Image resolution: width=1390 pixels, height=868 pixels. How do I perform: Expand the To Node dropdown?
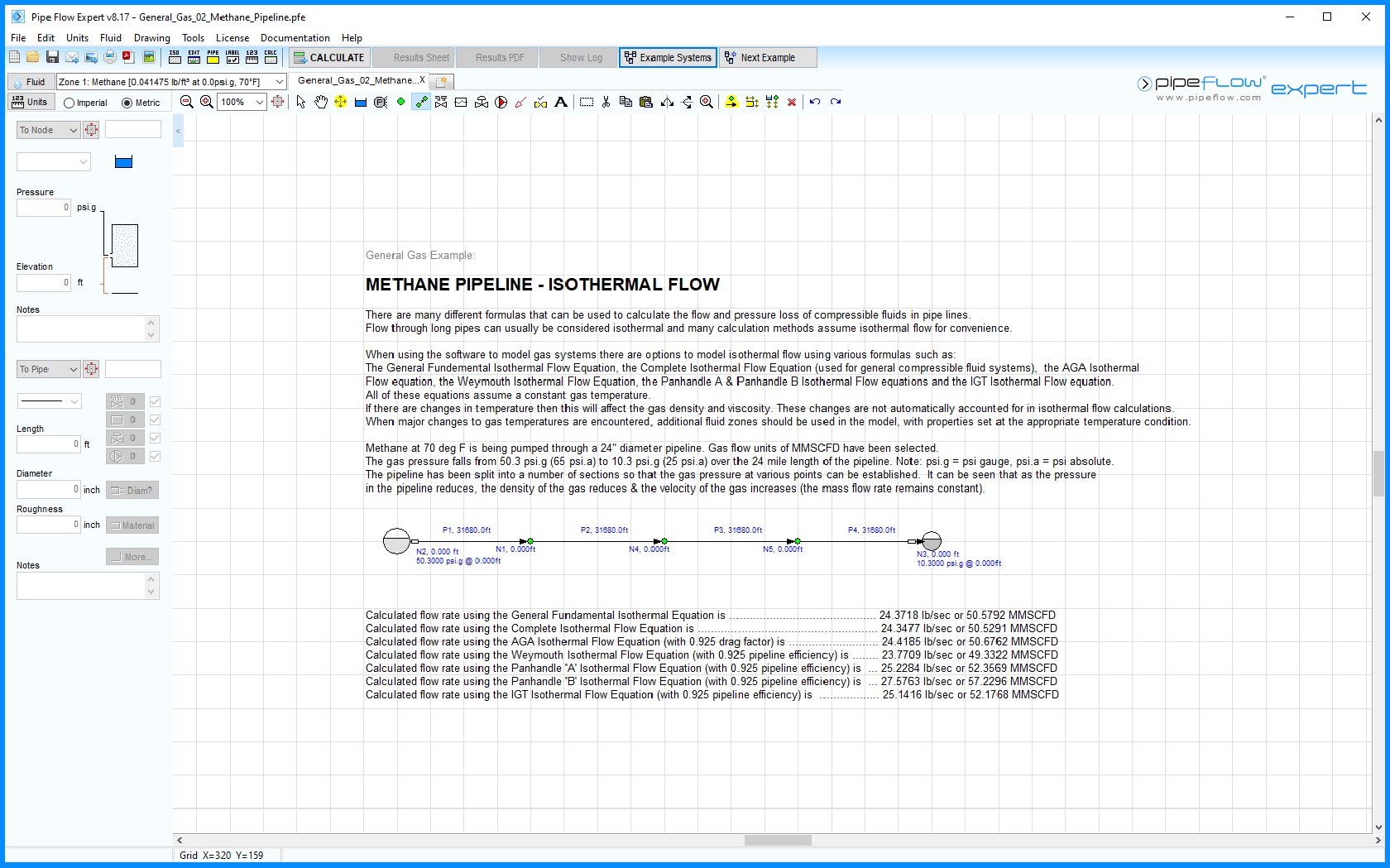pyautogui.click(x=48, y=130)
